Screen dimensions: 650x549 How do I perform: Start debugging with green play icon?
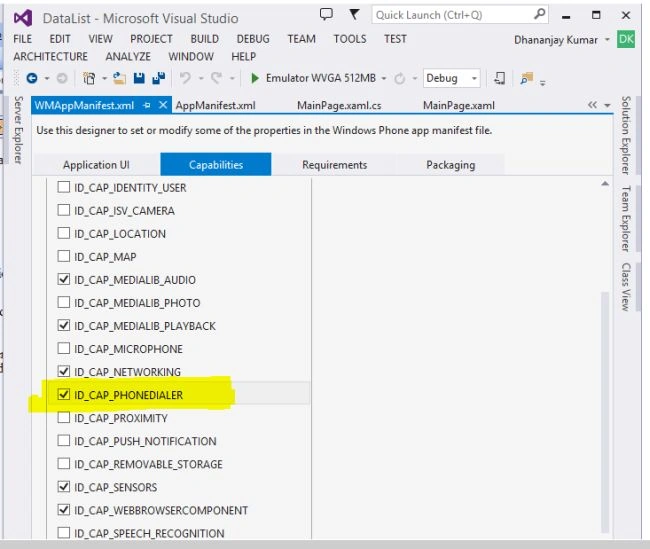(255, 78)
